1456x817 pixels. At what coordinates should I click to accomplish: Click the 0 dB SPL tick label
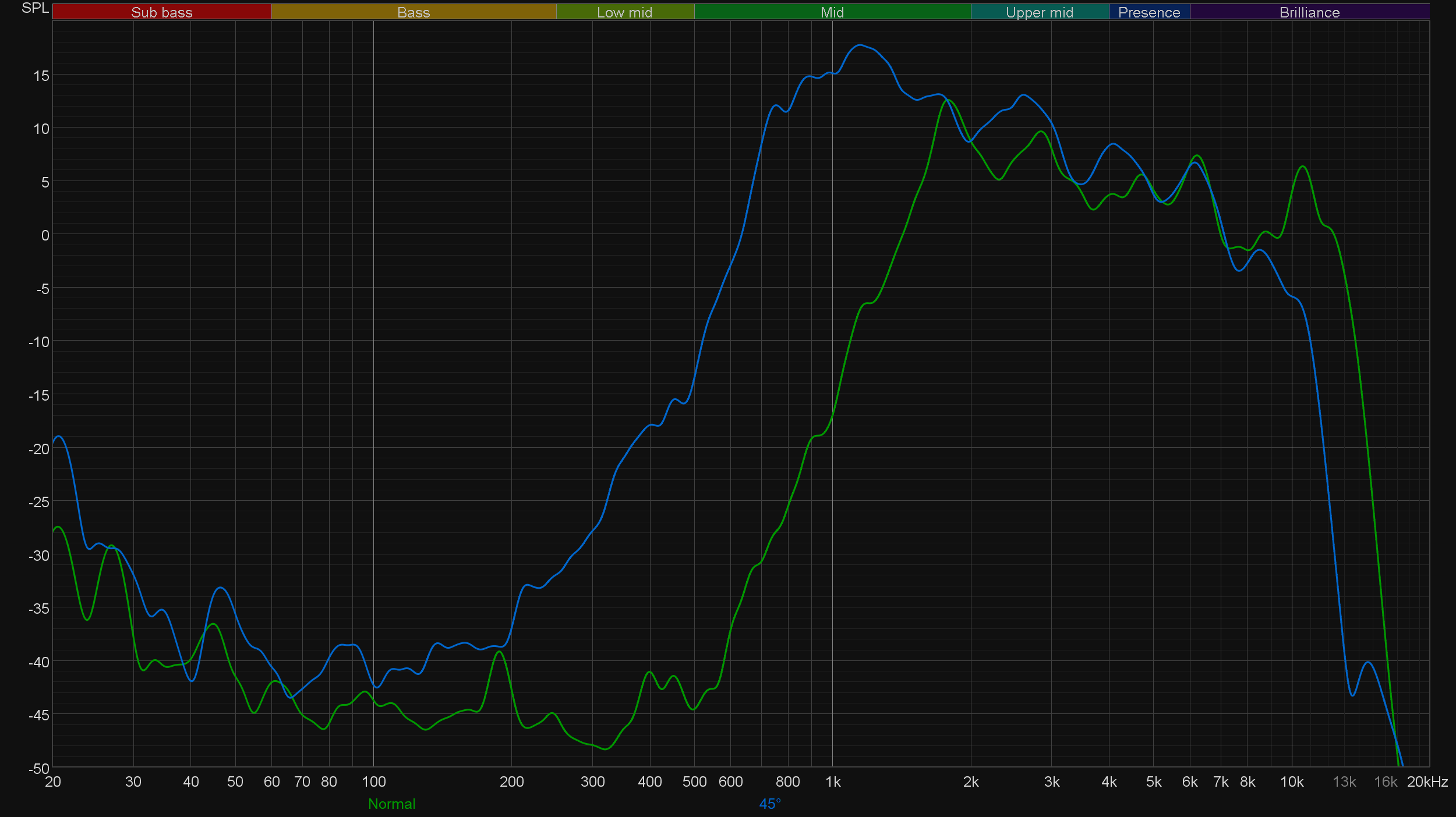[x=45, y=235]
